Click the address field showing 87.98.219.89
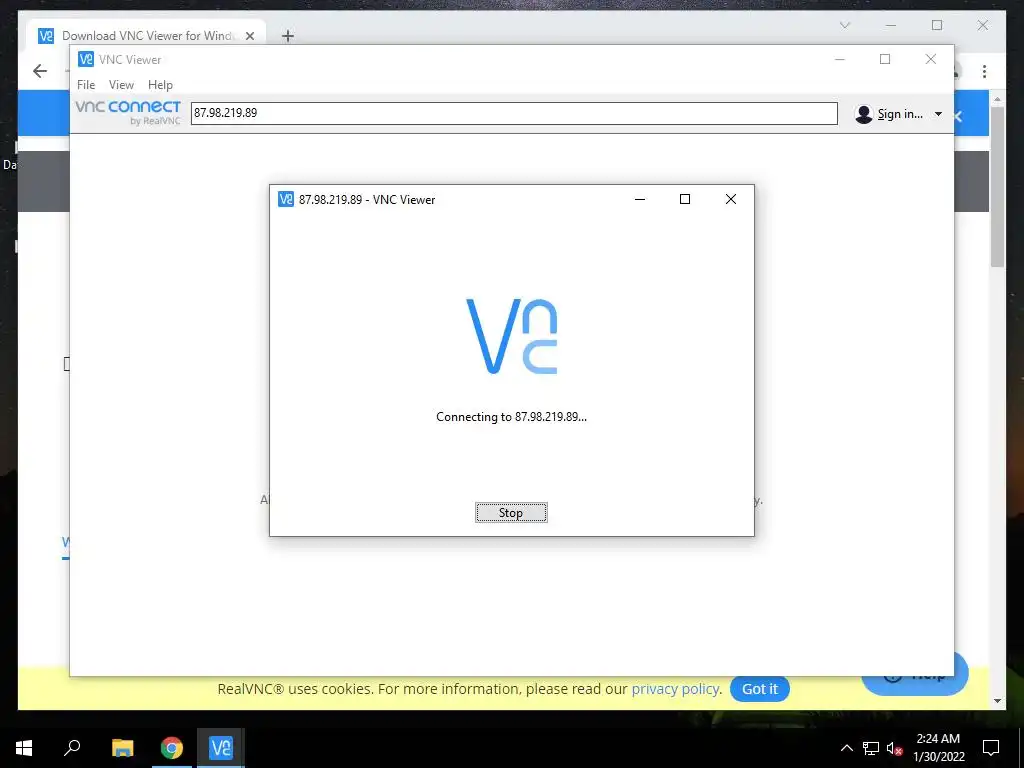This screenshot has width=1024, height=768. point(514,113)
